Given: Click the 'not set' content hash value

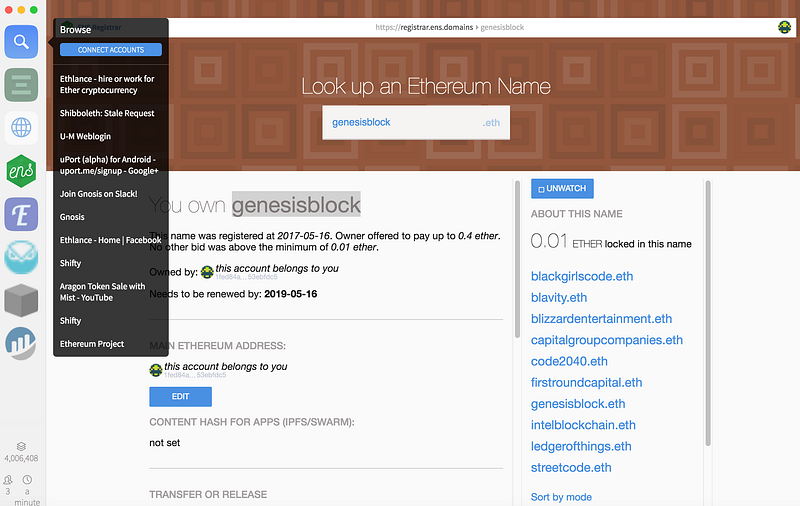Looking at the screenshot, I should tap(164, 443).
